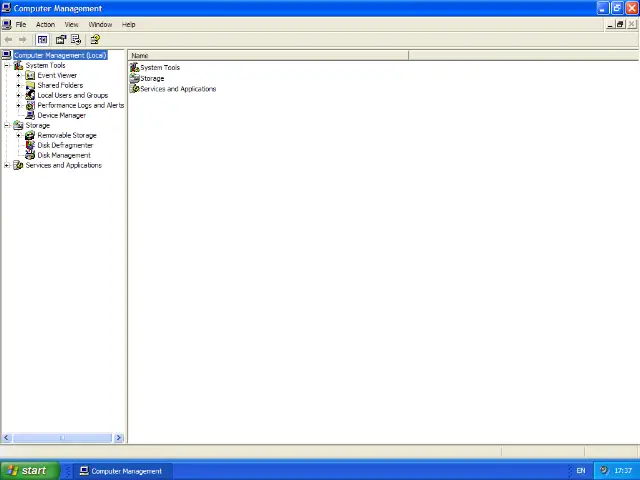Click the Forward arrow in toolbar

pyautogui.click(x=23, y=40)
